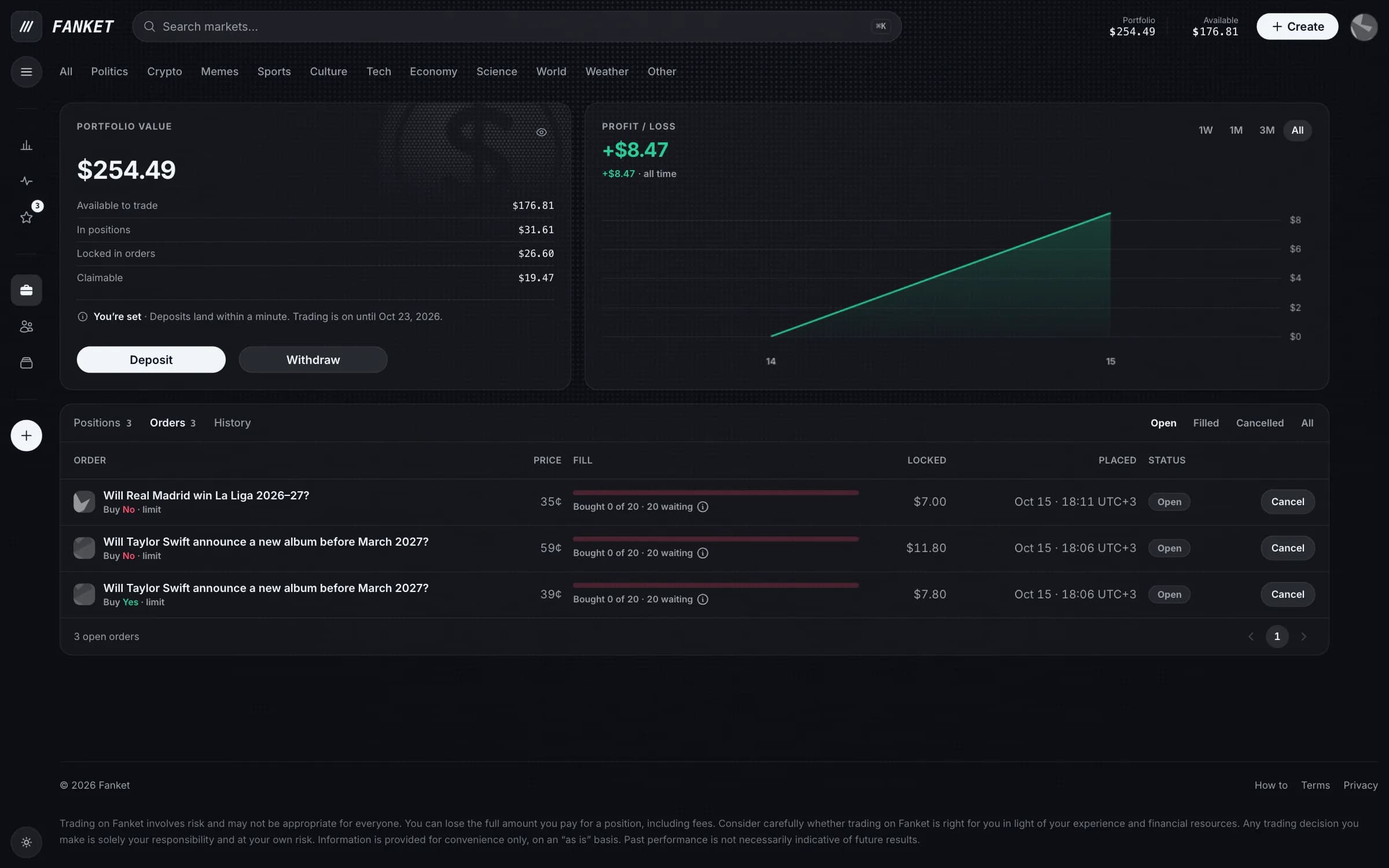Open the hamburger menu in sidebar
The image size is (1389, 868).
click(26, 72)
